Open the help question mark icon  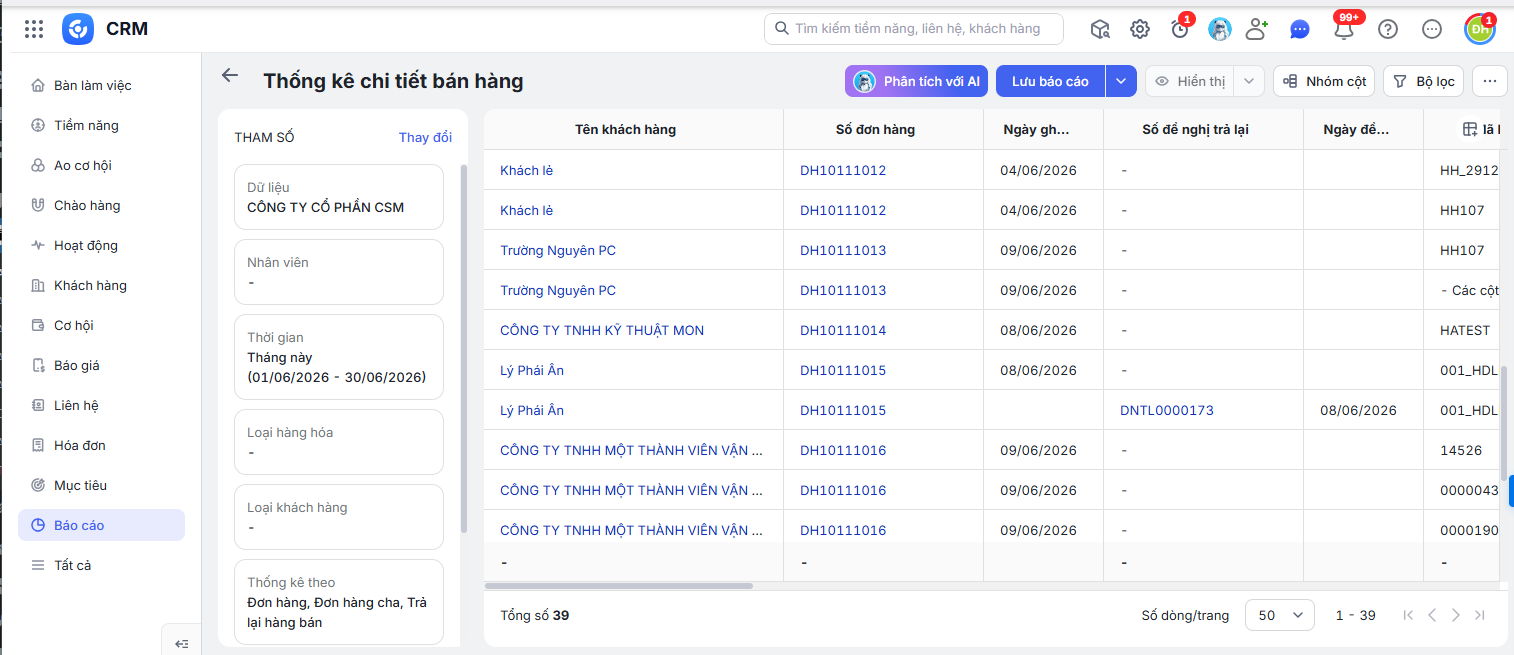(x=1388, y=29)
